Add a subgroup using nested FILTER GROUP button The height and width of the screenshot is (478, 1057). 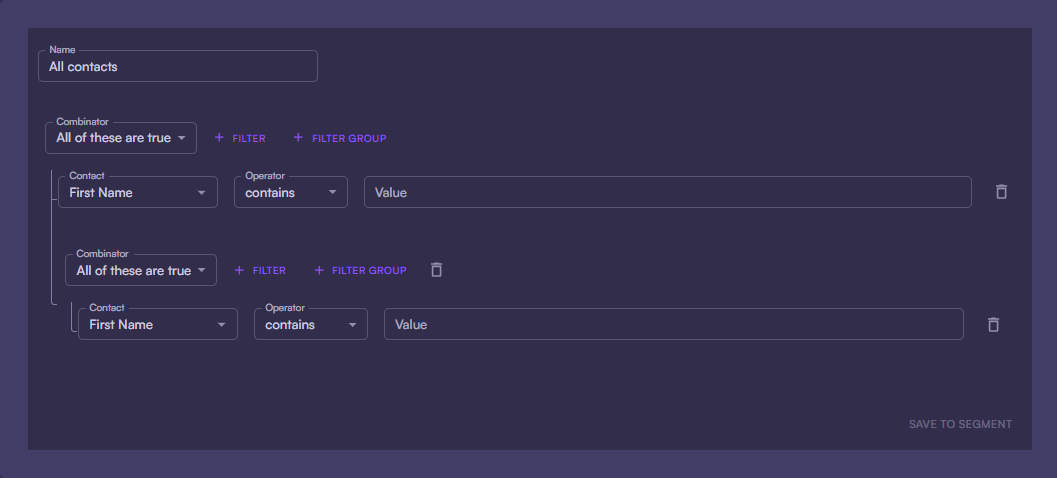click(x=368, y=270)
